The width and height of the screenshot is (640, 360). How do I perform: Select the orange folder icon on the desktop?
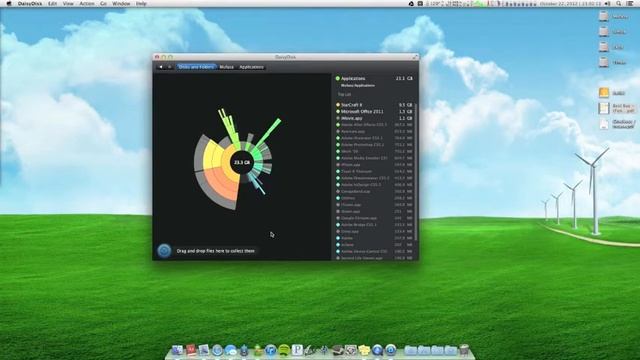(x=604, y=93)
